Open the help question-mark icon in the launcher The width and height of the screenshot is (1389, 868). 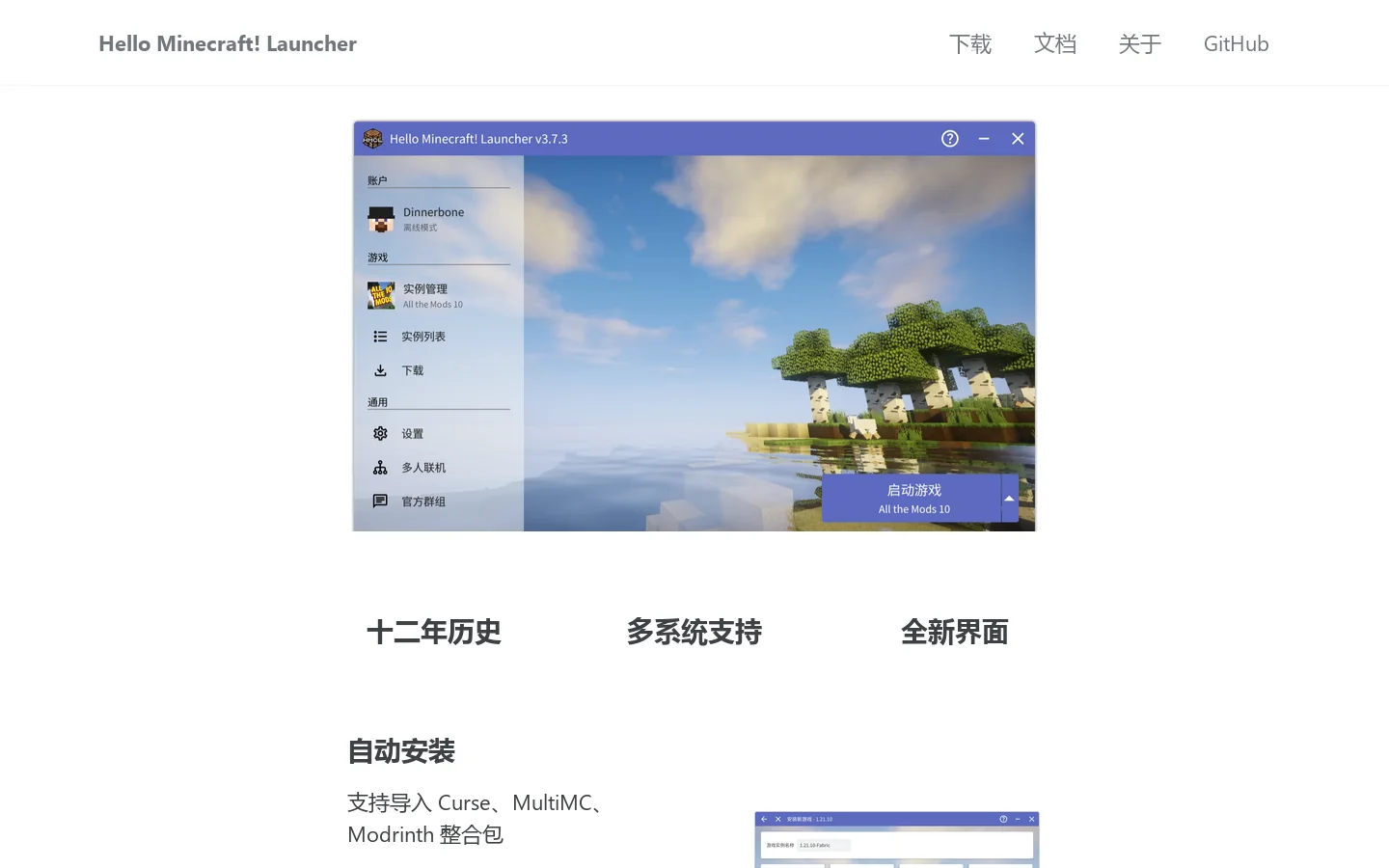[950, 139]
